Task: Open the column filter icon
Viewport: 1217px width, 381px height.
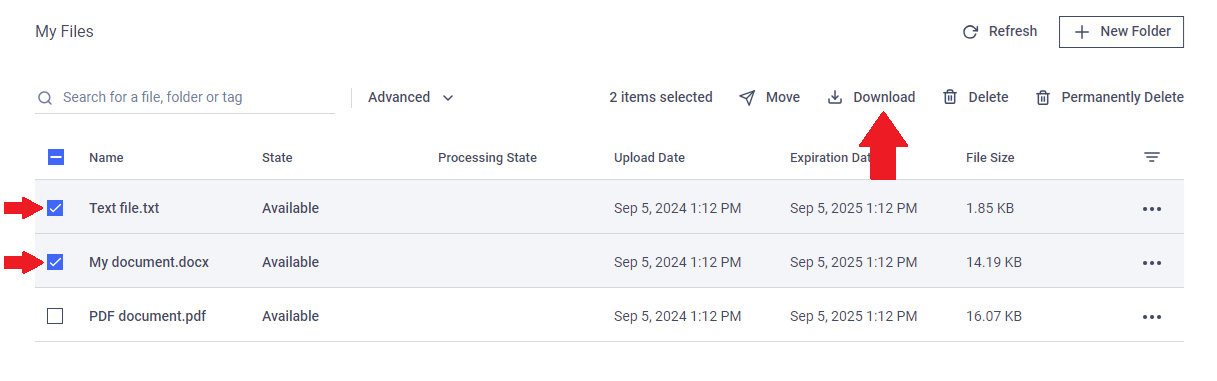Action: 1152,158
